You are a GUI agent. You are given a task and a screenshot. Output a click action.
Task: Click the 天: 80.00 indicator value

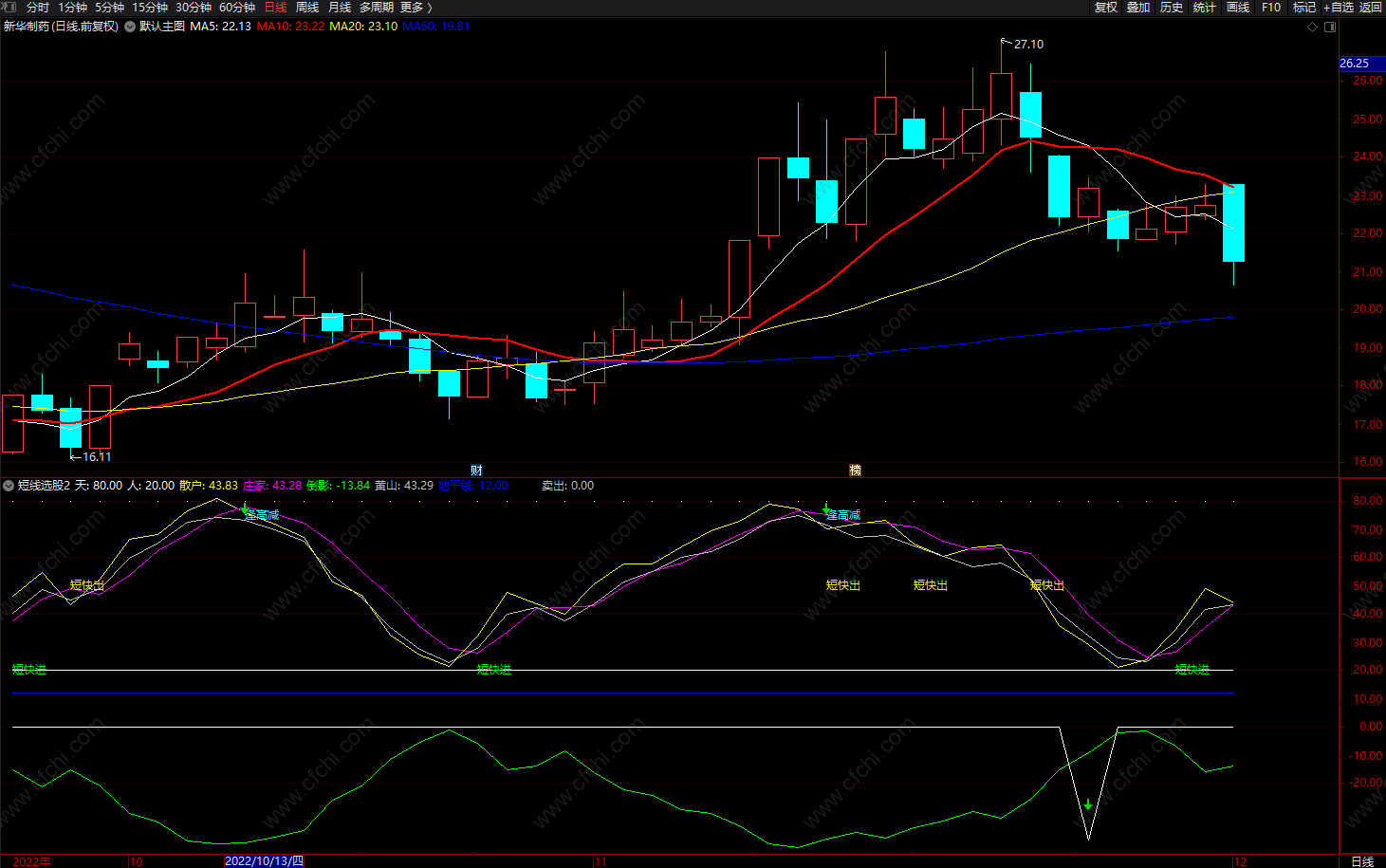(99, 486)
